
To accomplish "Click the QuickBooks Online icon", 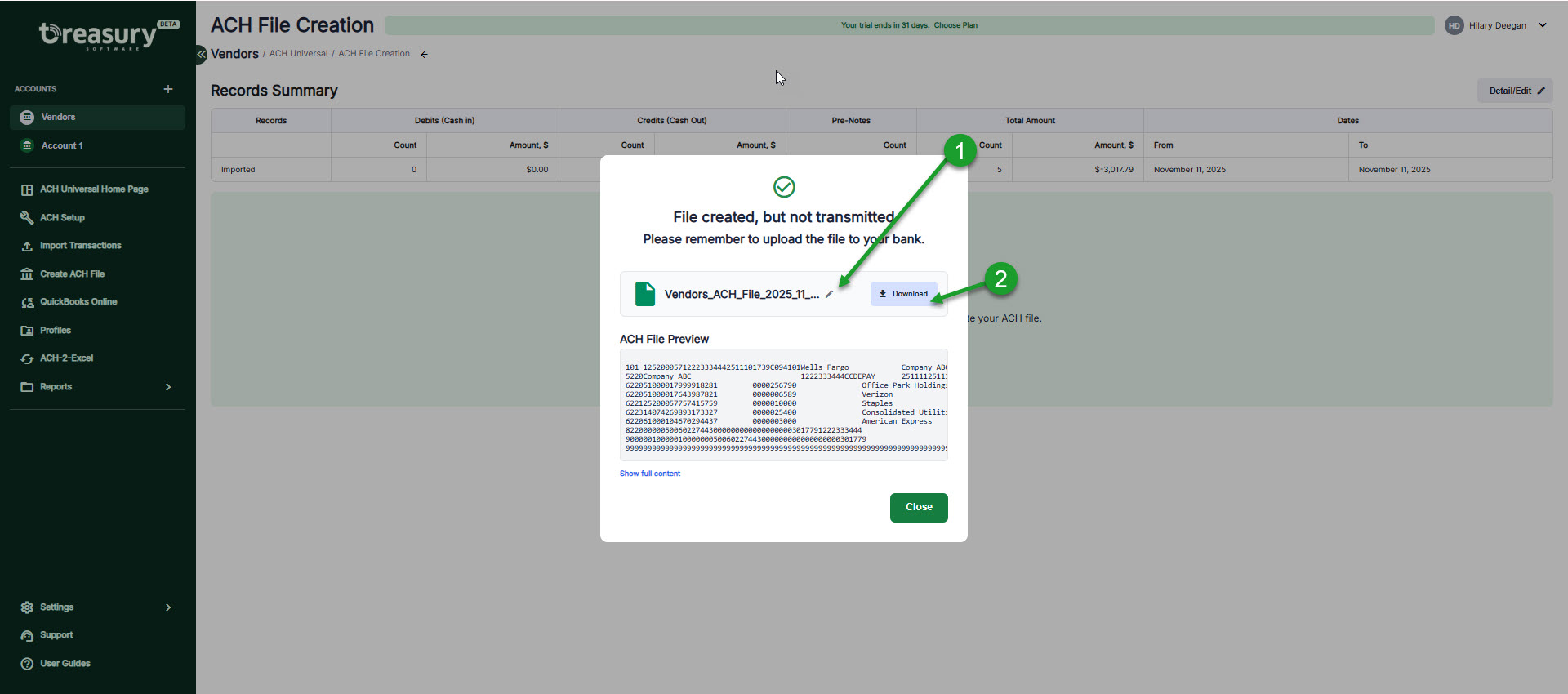I will [27, 302].
